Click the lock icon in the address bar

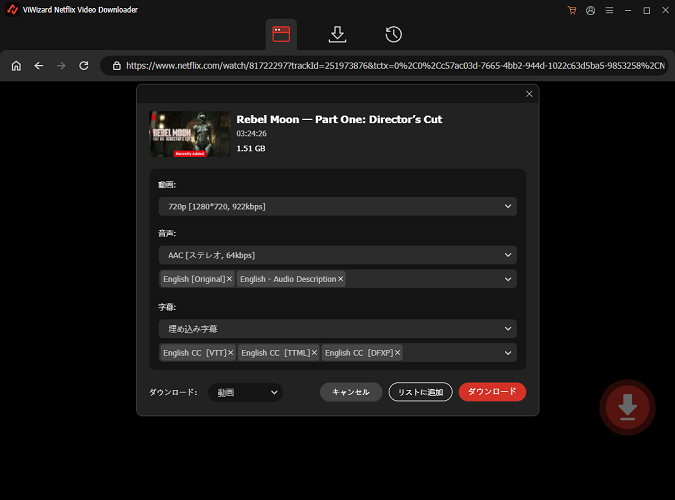pos(117,66)
